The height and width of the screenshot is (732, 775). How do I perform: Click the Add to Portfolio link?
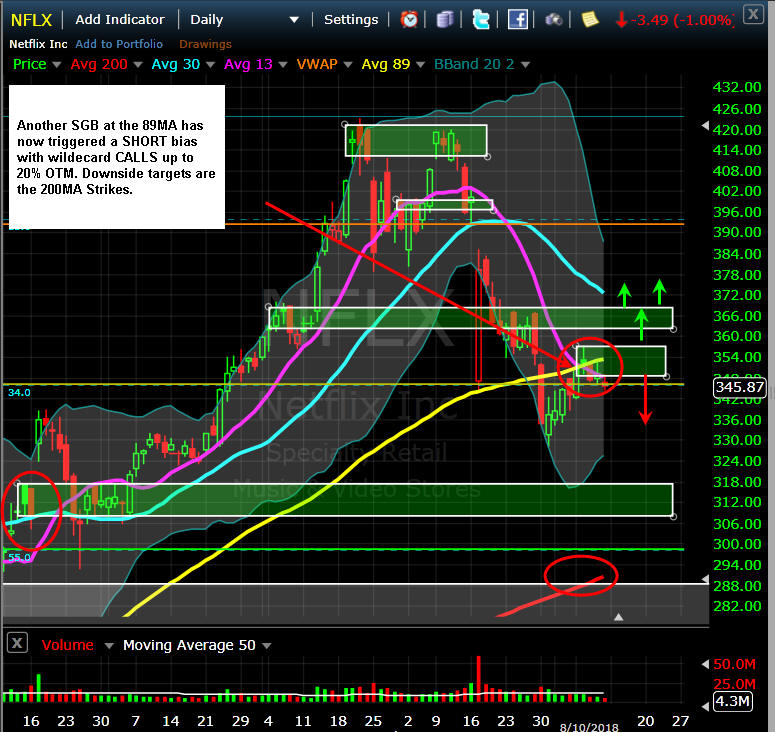click(x=119, y=44)
